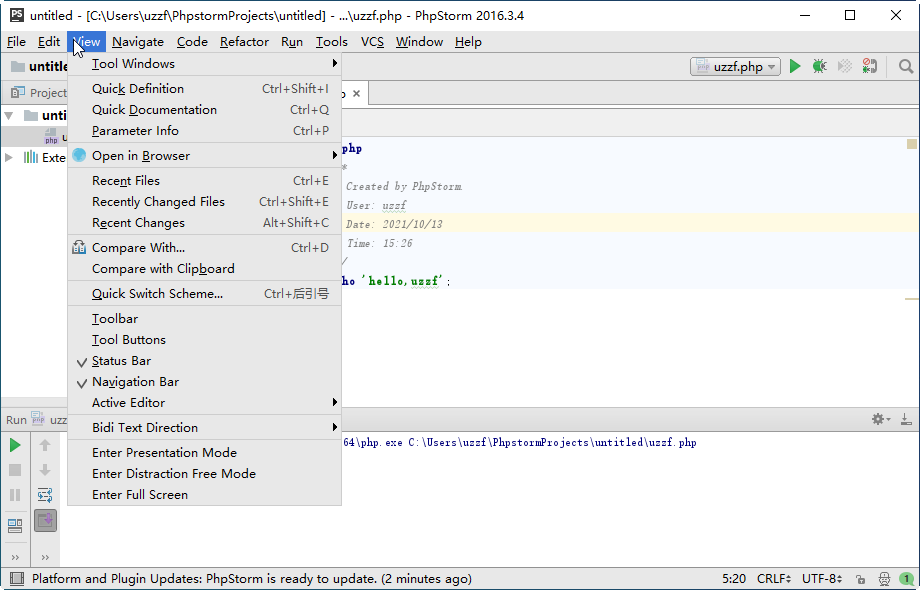Choose Enter Distraction Free Mode

(x=204, y=474)
